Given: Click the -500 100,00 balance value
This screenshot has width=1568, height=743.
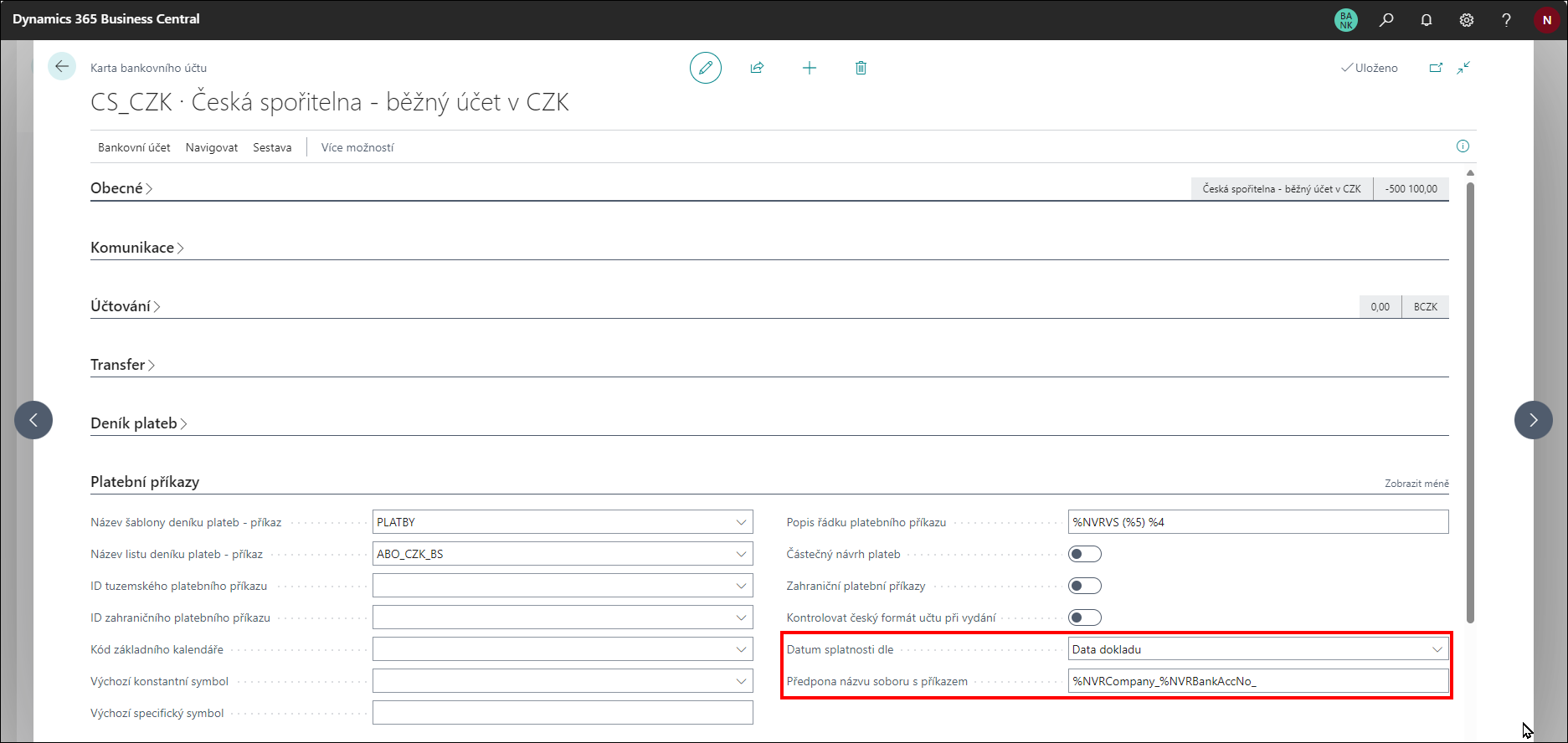Looking at the screenshot, I should (x=1411, y=189).
